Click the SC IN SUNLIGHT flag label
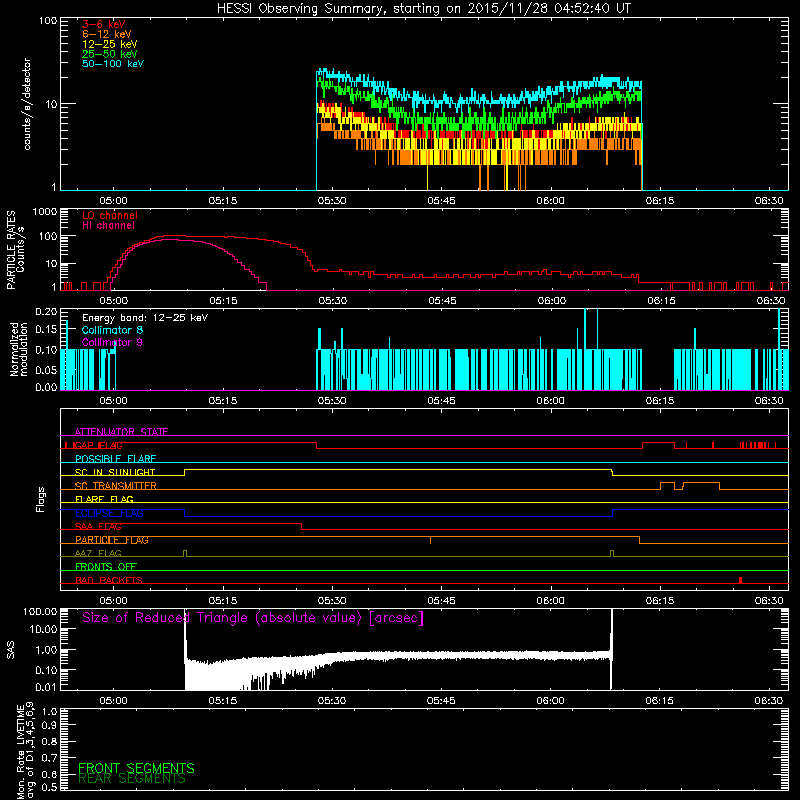Image resolution: width=800 pixels, height=800 pixels. pyautogui.click(x=115, y=472)
